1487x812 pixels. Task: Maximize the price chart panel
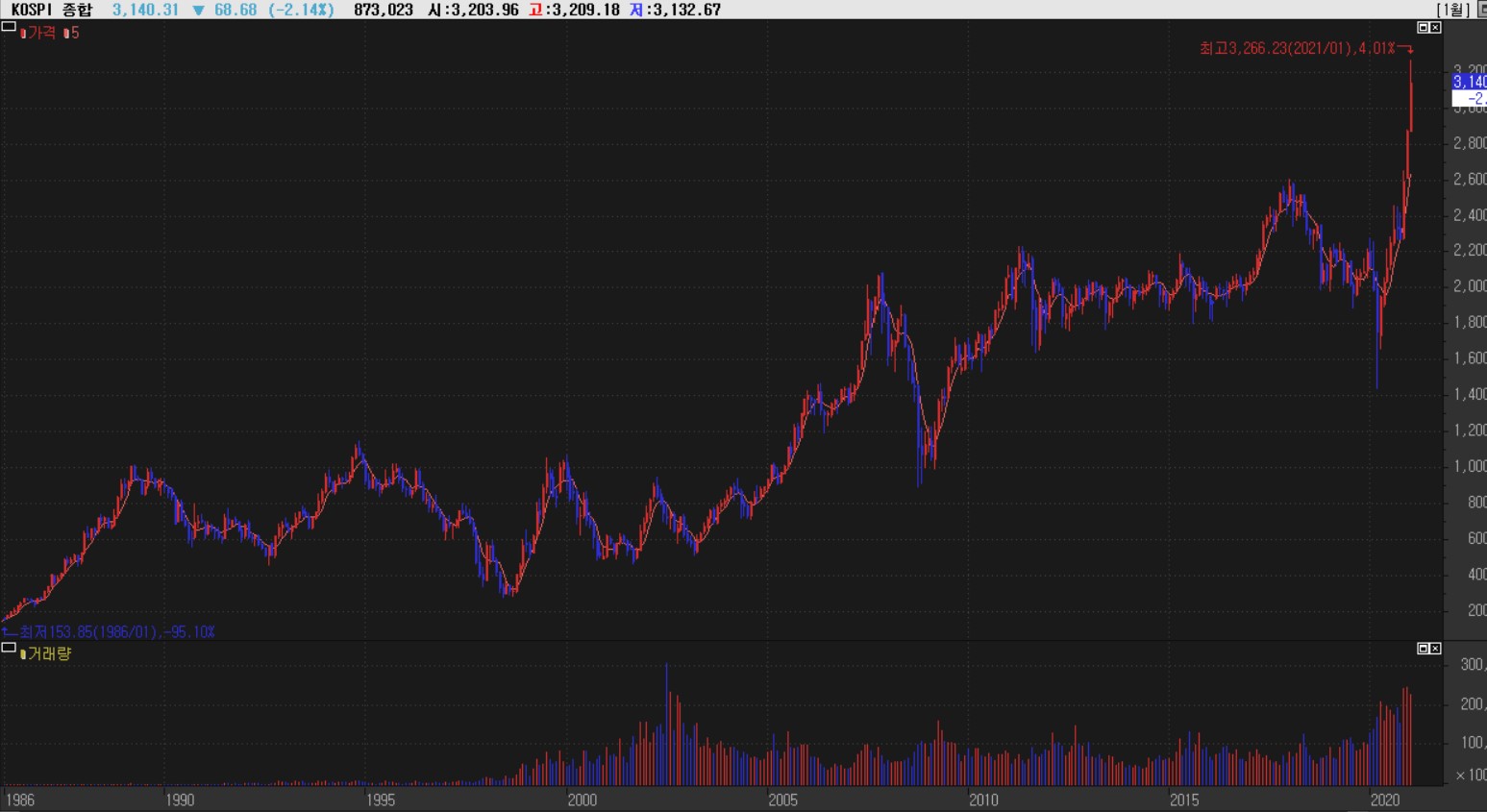[x=1424, y=28]
